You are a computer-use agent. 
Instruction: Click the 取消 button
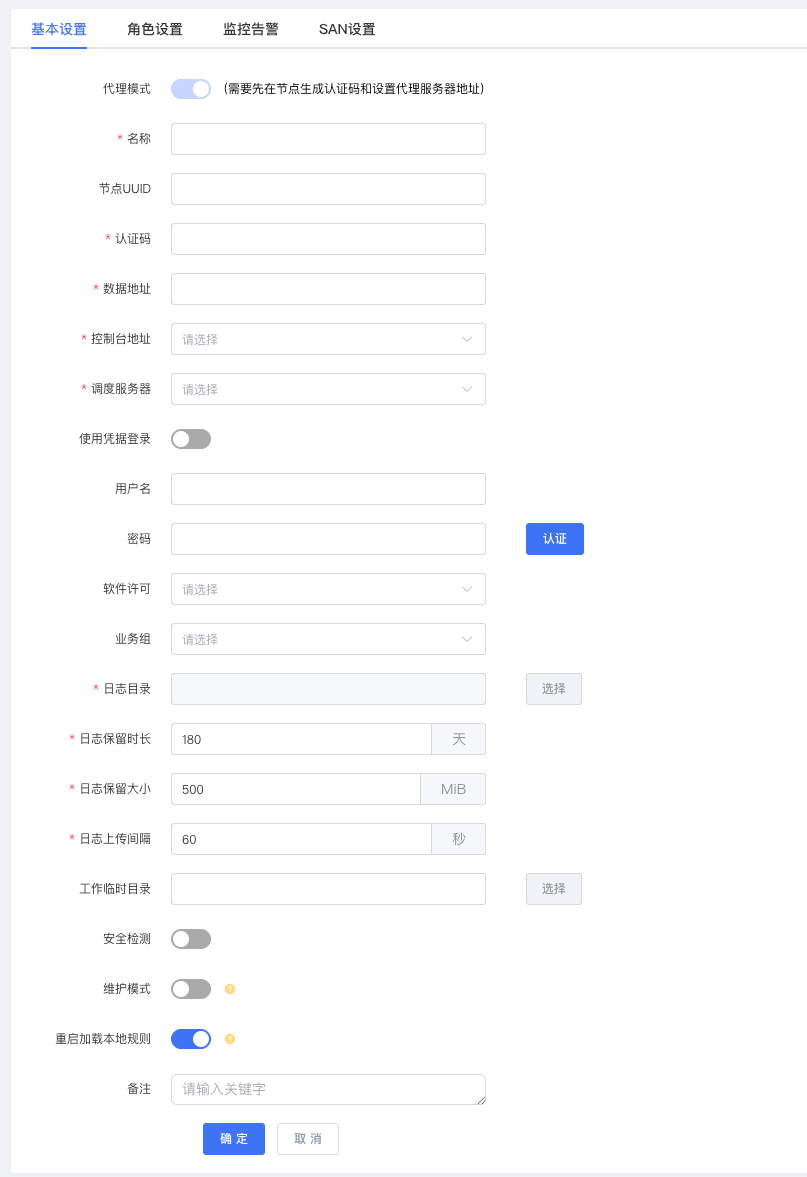(x=308, y=1139)
